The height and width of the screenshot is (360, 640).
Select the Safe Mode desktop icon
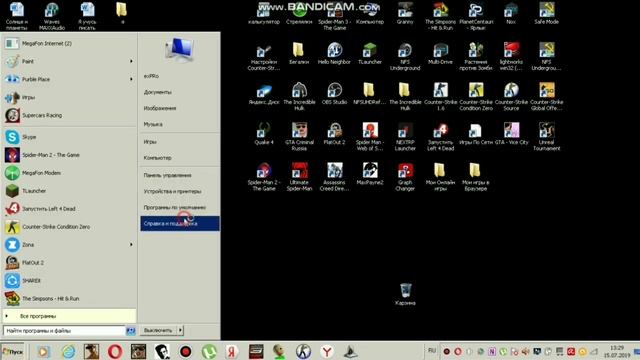coord(547,13)
